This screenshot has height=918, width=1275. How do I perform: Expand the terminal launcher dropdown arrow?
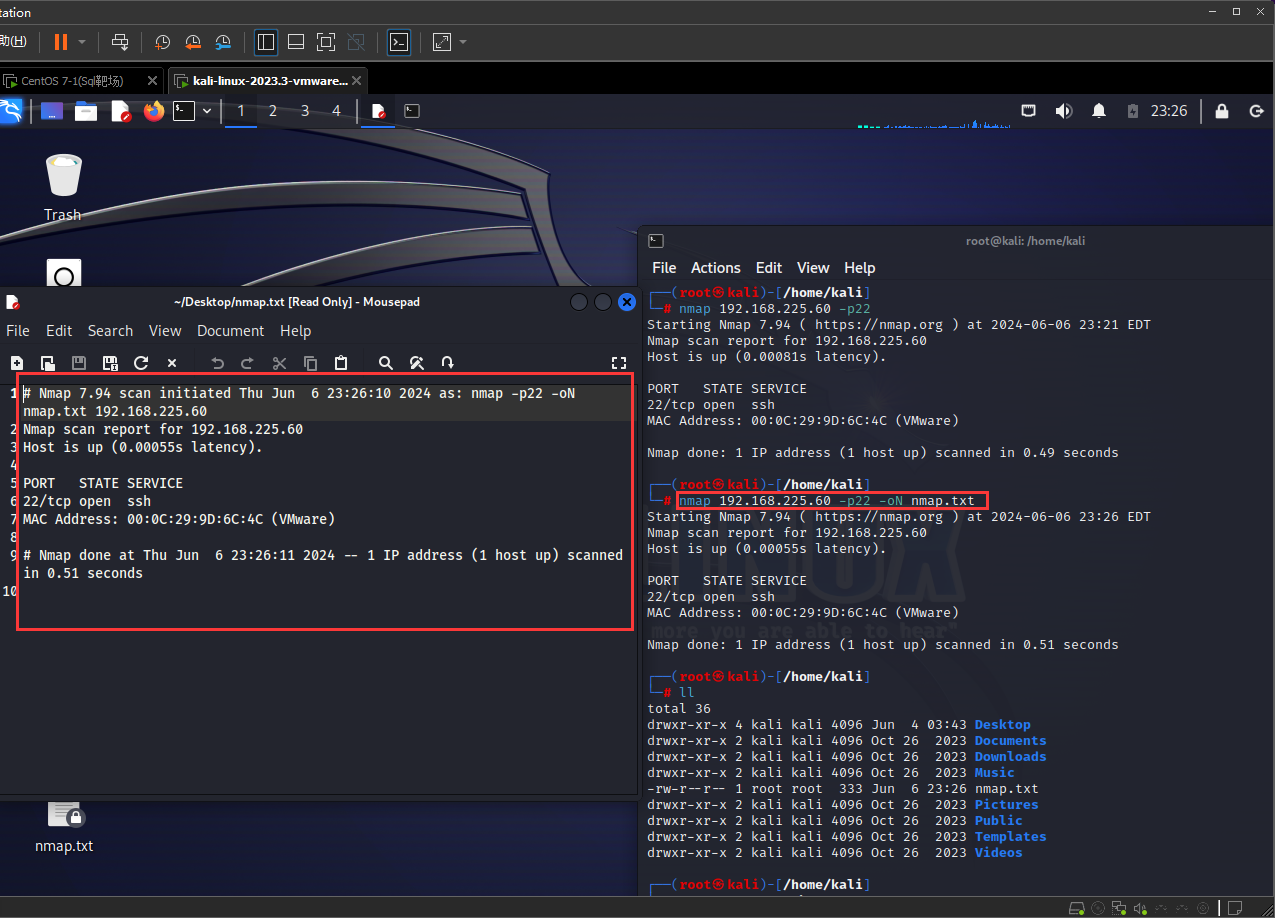[x=207, y=111]
